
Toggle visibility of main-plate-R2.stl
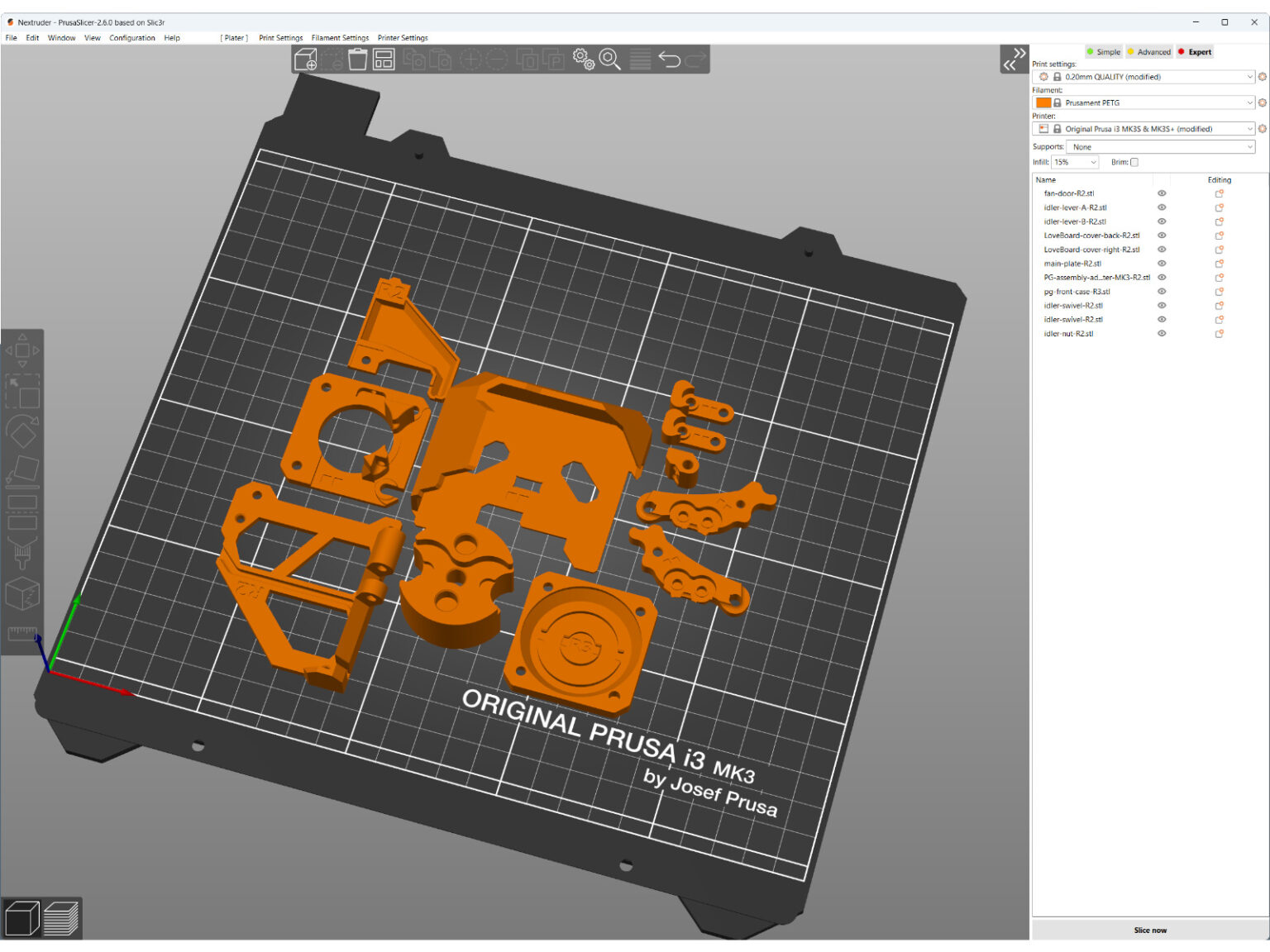coord(1161,263)
